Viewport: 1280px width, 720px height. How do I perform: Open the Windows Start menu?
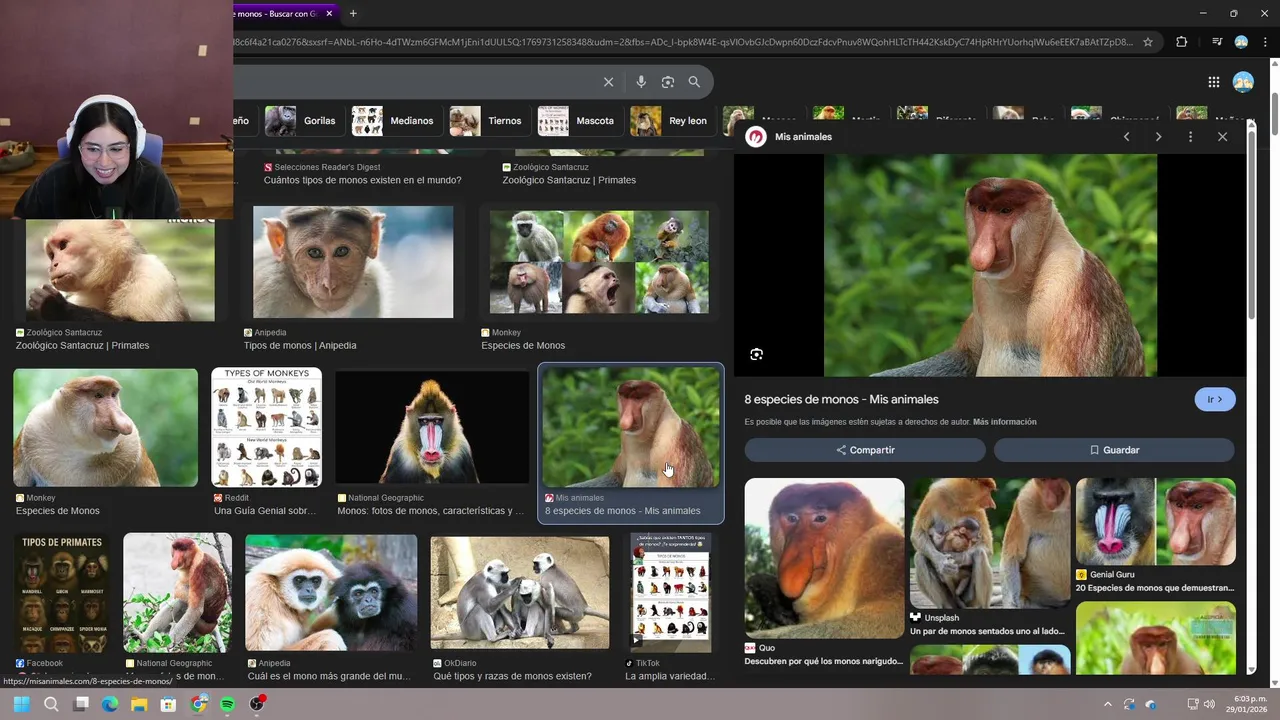pyautogui.click(x=21, y=704)
